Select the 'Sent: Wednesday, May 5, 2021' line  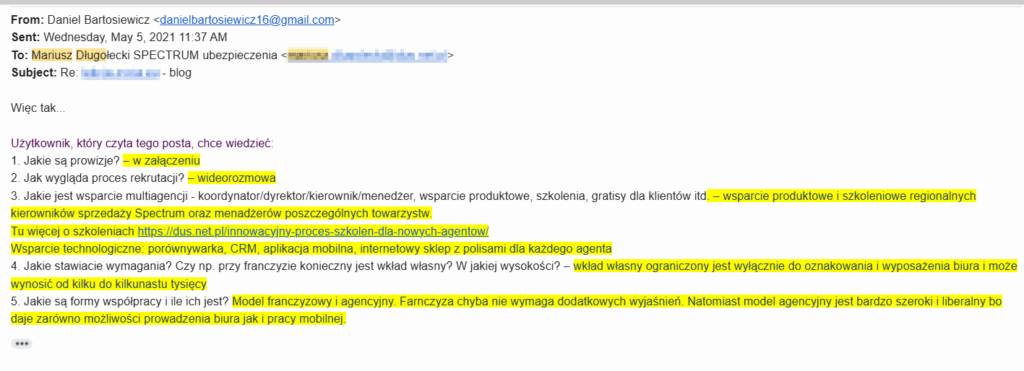click(120, 37)
